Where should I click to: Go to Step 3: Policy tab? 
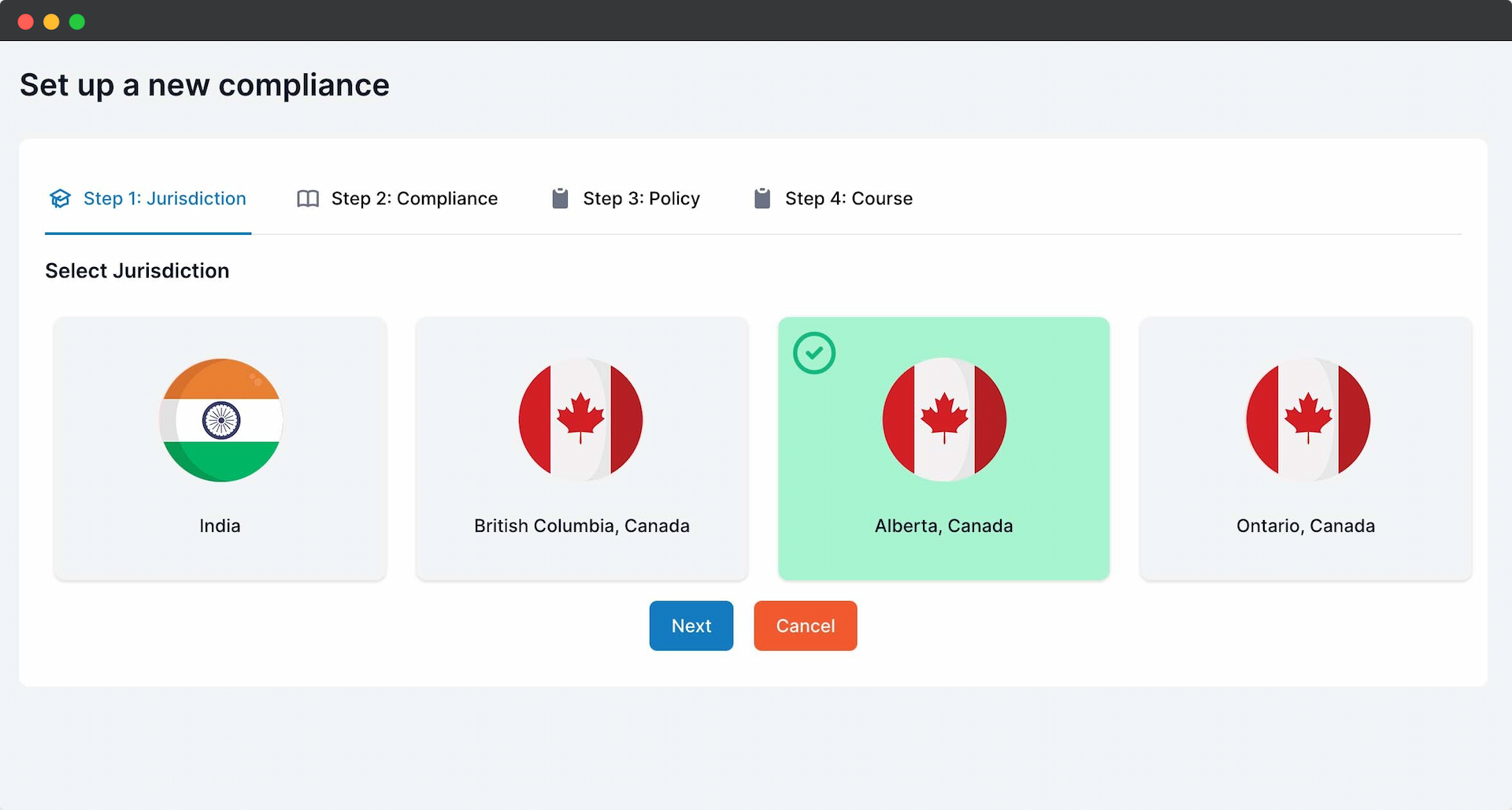[x=641, y=199]
